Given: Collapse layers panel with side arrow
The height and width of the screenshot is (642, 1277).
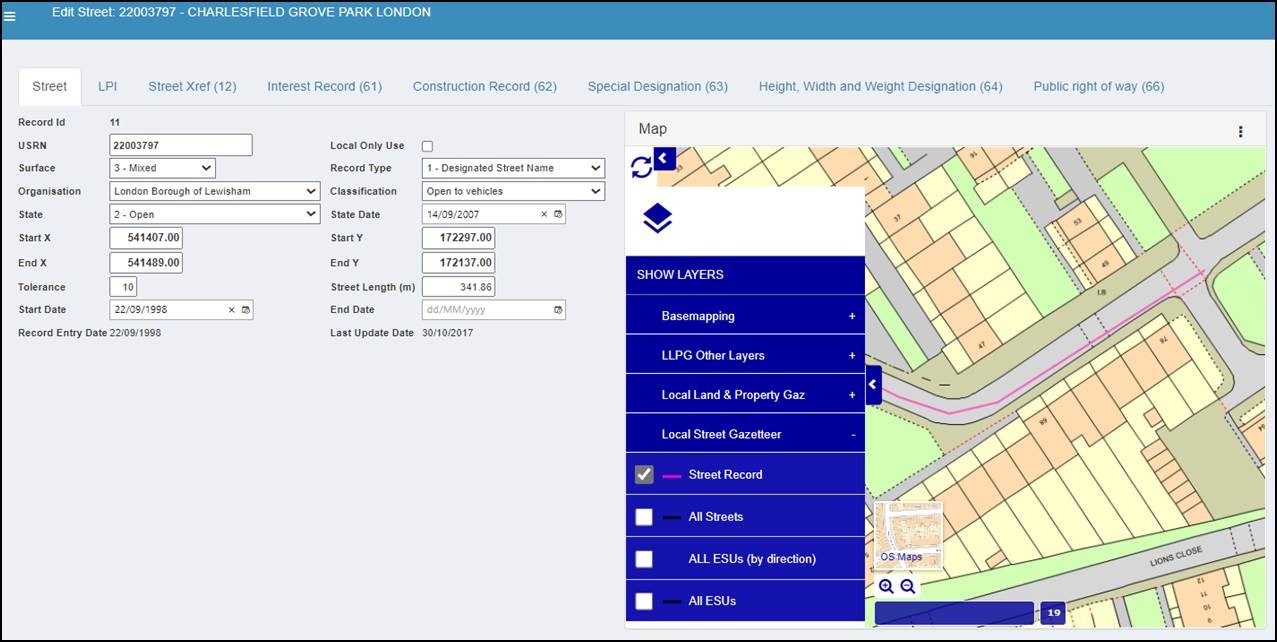Looking at the screenshot, I should (873, 384).
